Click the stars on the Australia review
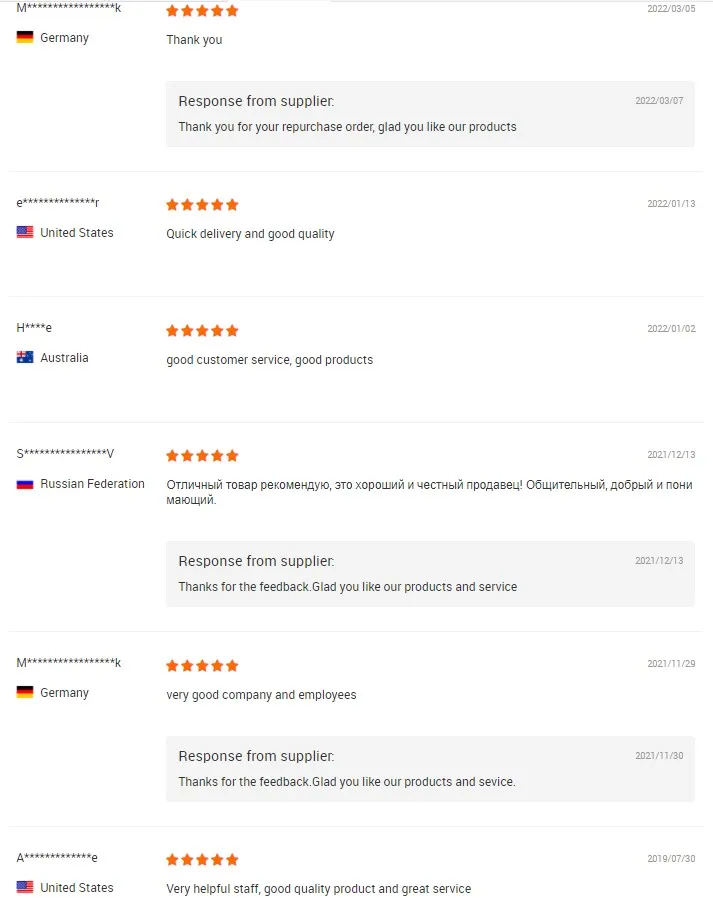 click(202, 330)
